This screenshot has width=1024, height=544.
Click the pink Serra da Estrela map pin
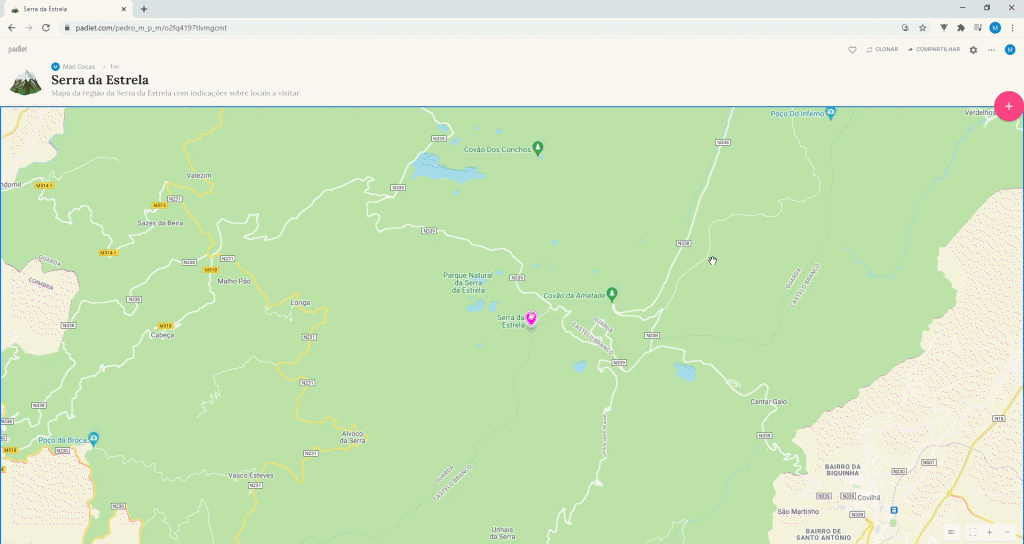click(532, 318)
